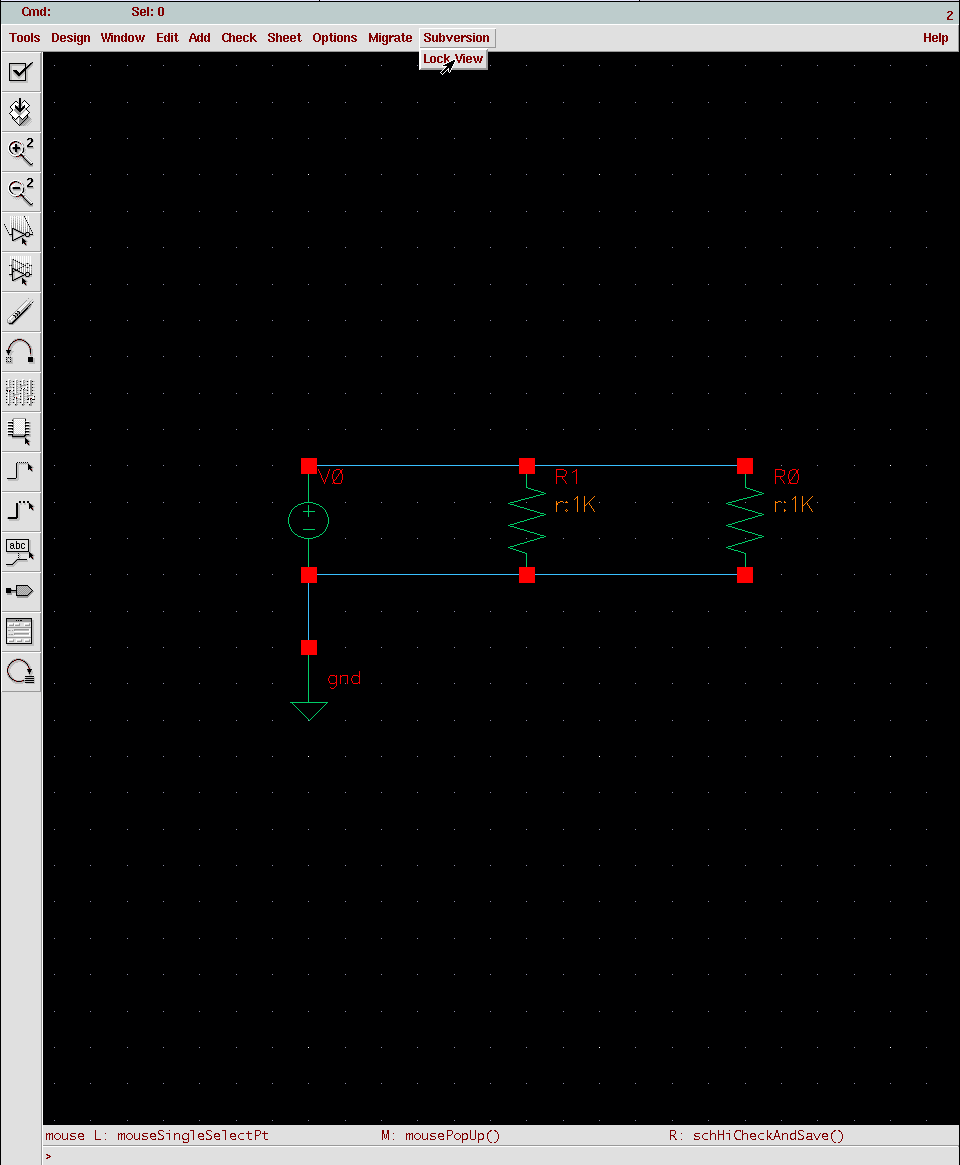The width and height of the screenshot is (960, 1165).
Task: Click the schHiCheckAndSave() status hint
Action: click(768, 1135)
